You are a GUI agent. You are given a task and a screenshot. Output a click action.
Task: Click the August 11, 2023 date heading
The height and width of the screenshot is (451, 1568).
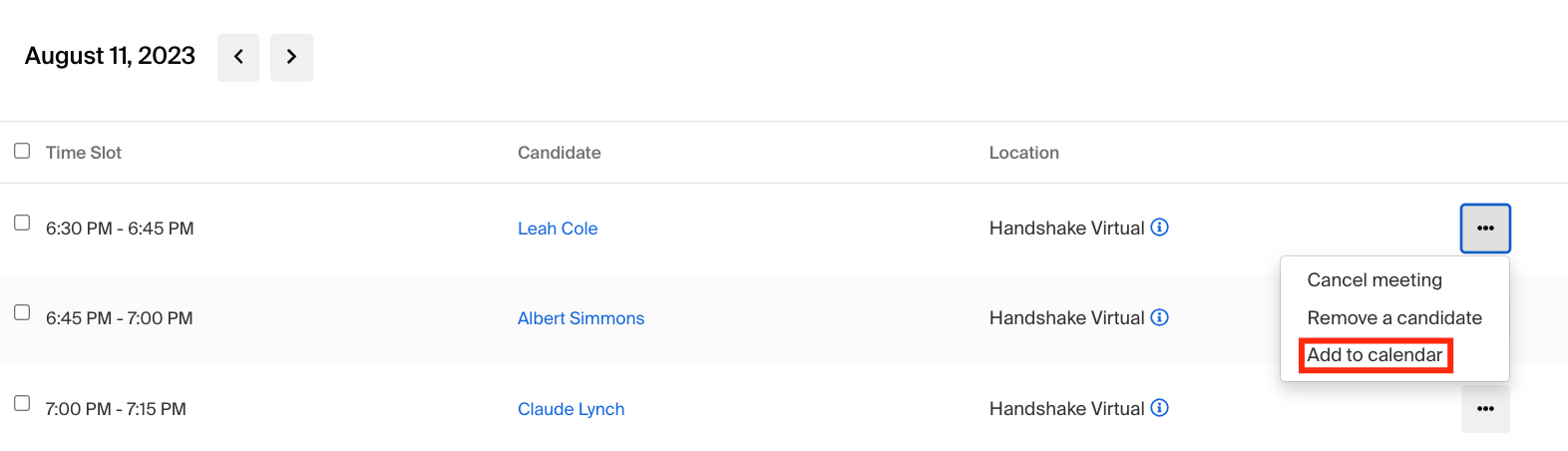pos(110,56)
